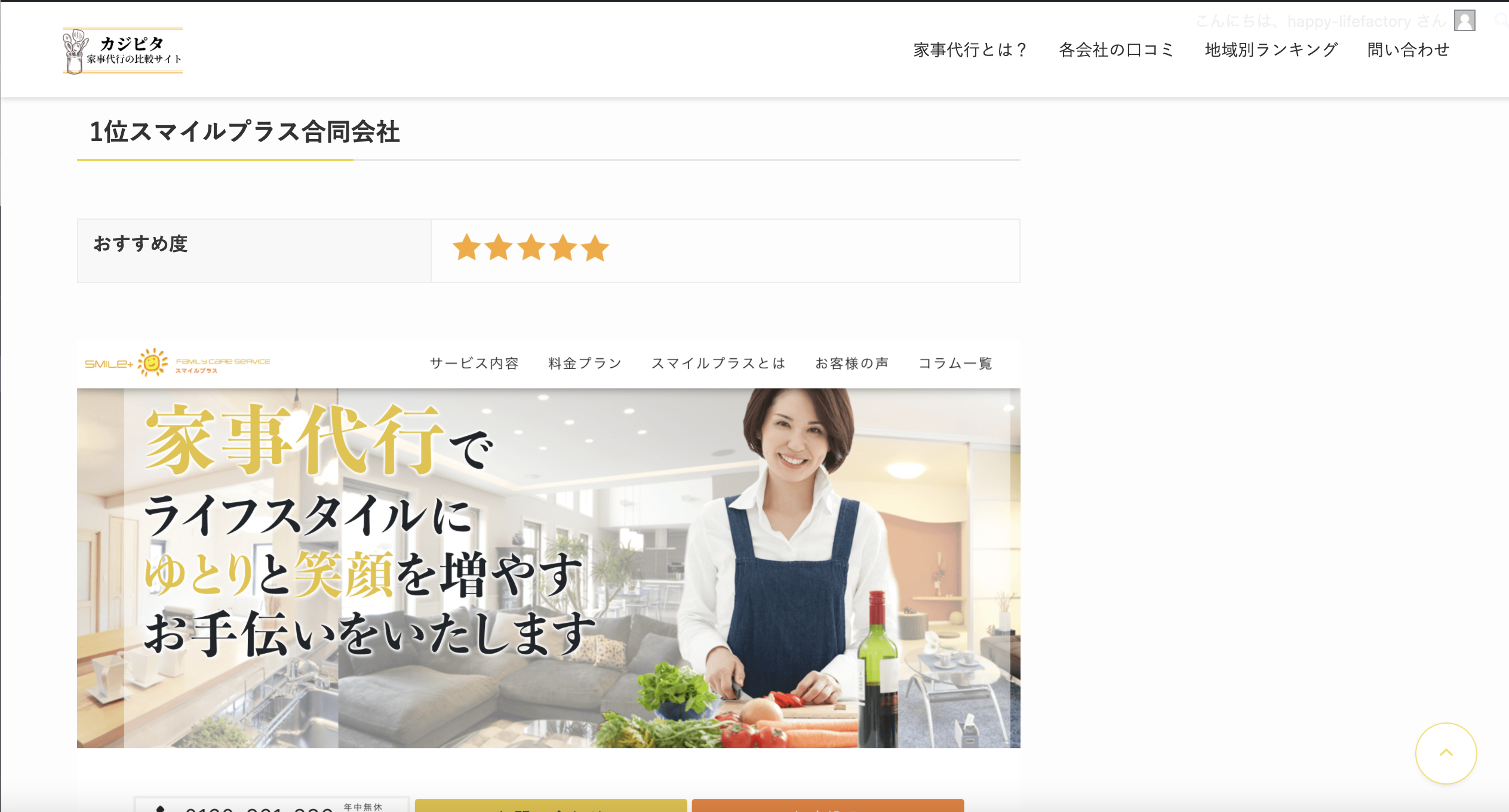
Task: Click the サービス内容 banner tab
Action: [474, 363]
